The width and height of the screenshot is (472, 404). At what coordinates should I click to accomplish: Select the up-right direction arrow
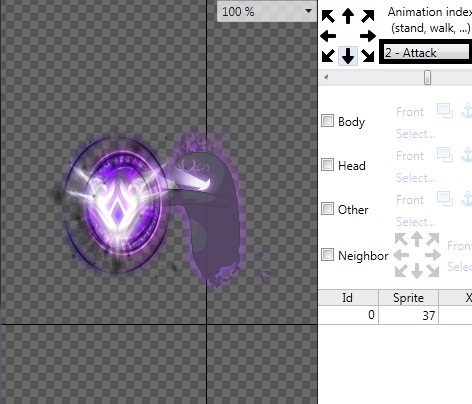pyautogui.click(x=368, y=16)
